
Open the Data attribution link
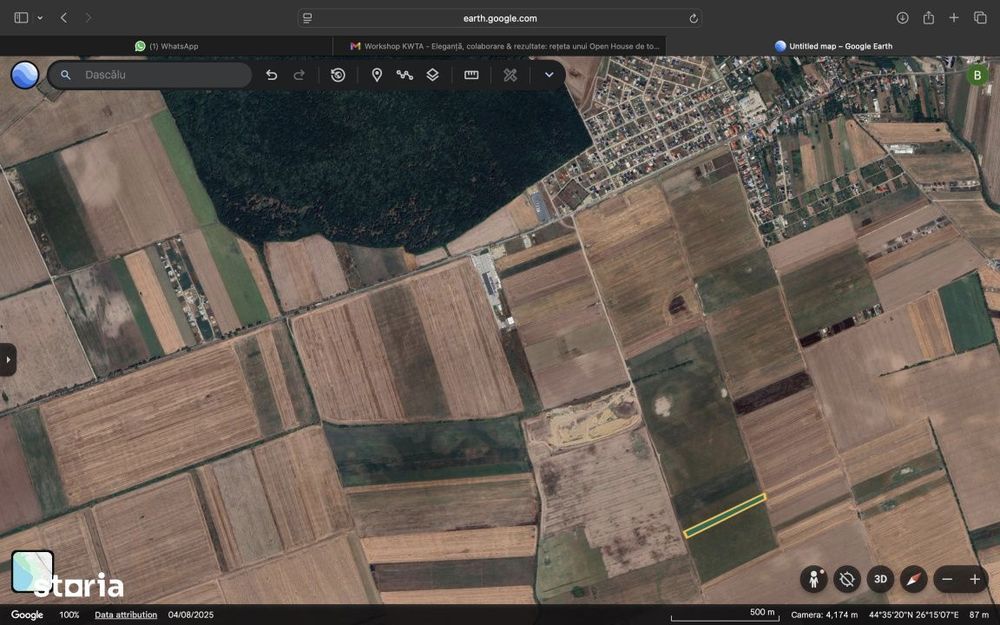click(x=126, y=615)
